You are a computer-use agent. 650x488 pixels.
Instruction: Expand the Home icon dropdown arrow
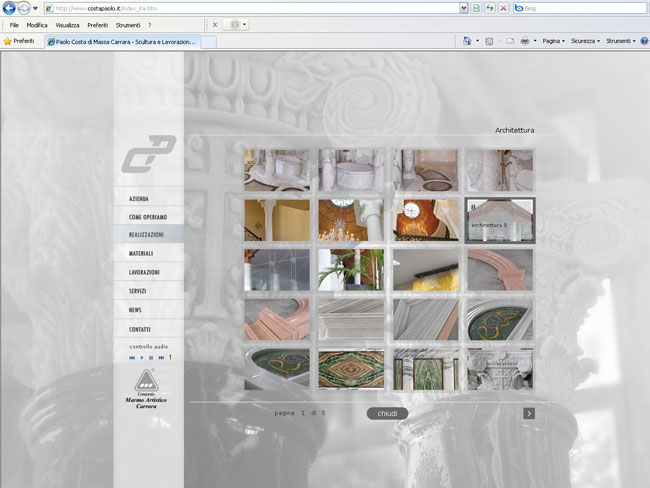coord(477,41)
